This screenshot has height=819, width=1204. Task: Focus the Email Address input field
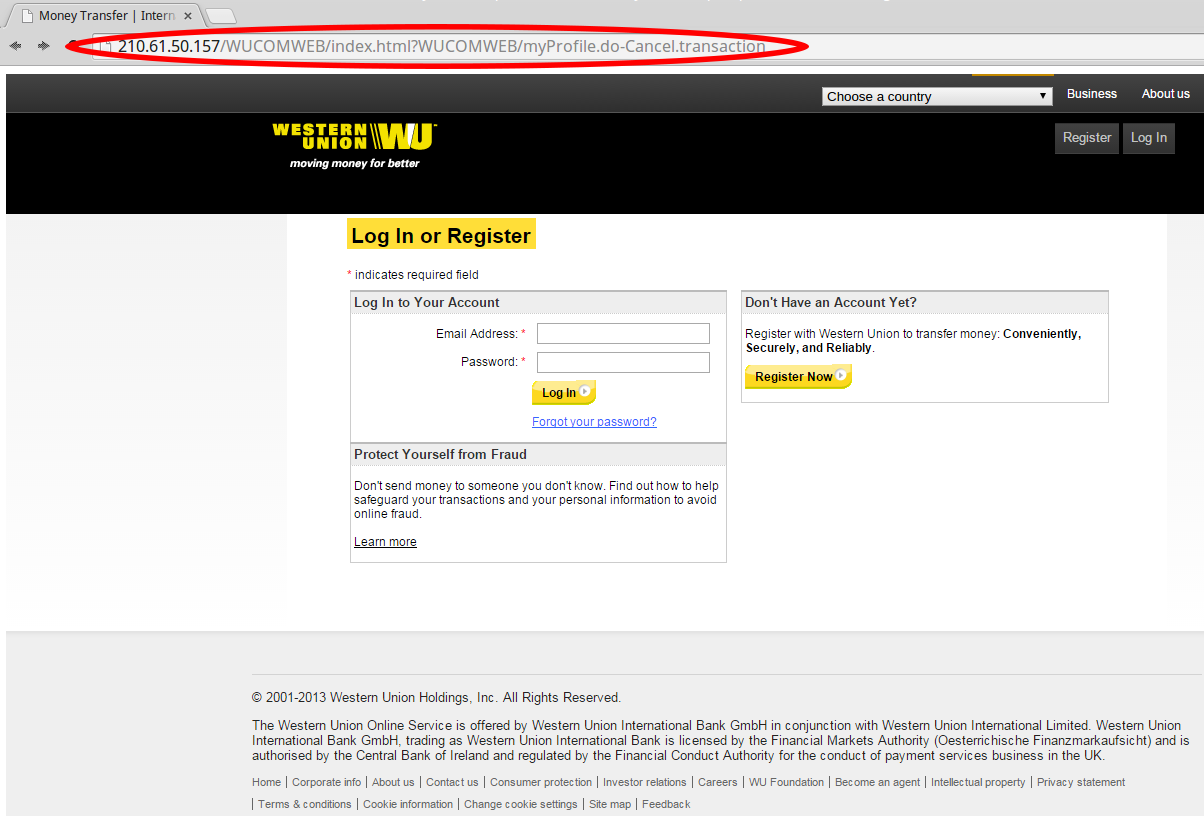tap(623, 334)
